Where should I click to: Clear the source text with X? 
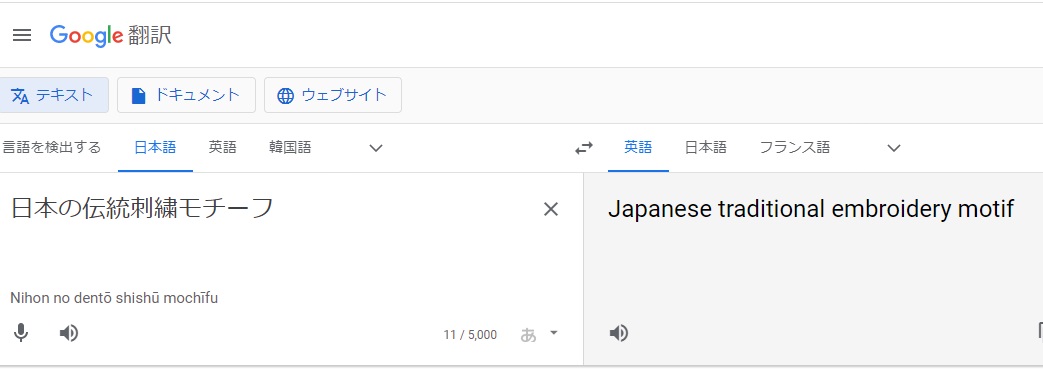click(551, 209)
